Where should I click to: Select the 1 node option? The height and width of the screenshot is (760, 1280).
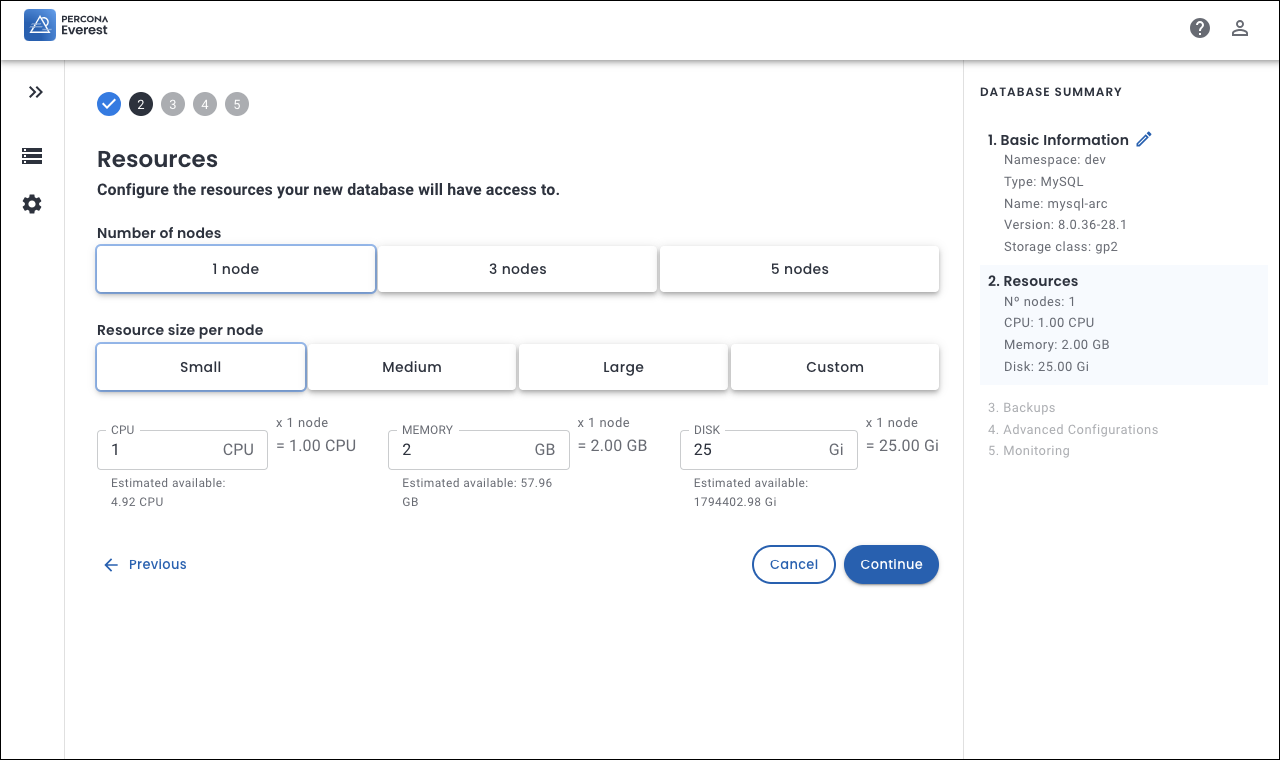[236, 269]
